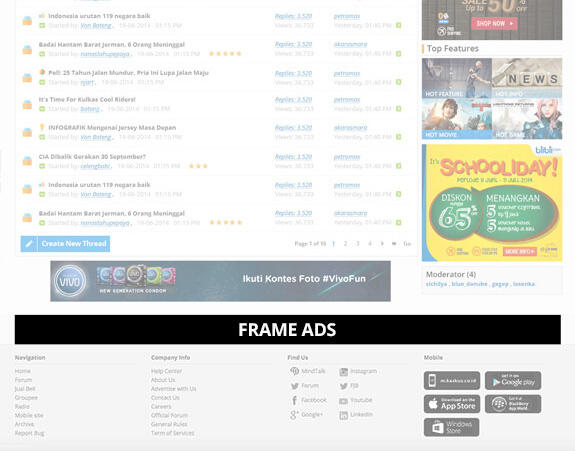
Task: Click the lightbulb icon before INFOGRAFIK thread title
Action: click(42, 127)
